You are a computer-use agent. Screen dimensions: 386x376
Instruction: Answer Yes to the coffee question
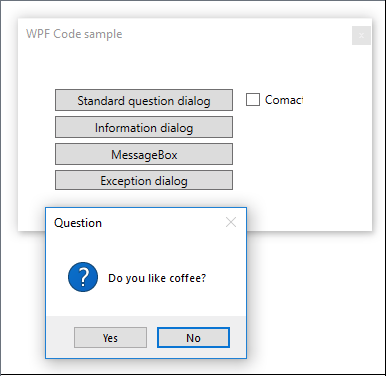coord(110,338)
